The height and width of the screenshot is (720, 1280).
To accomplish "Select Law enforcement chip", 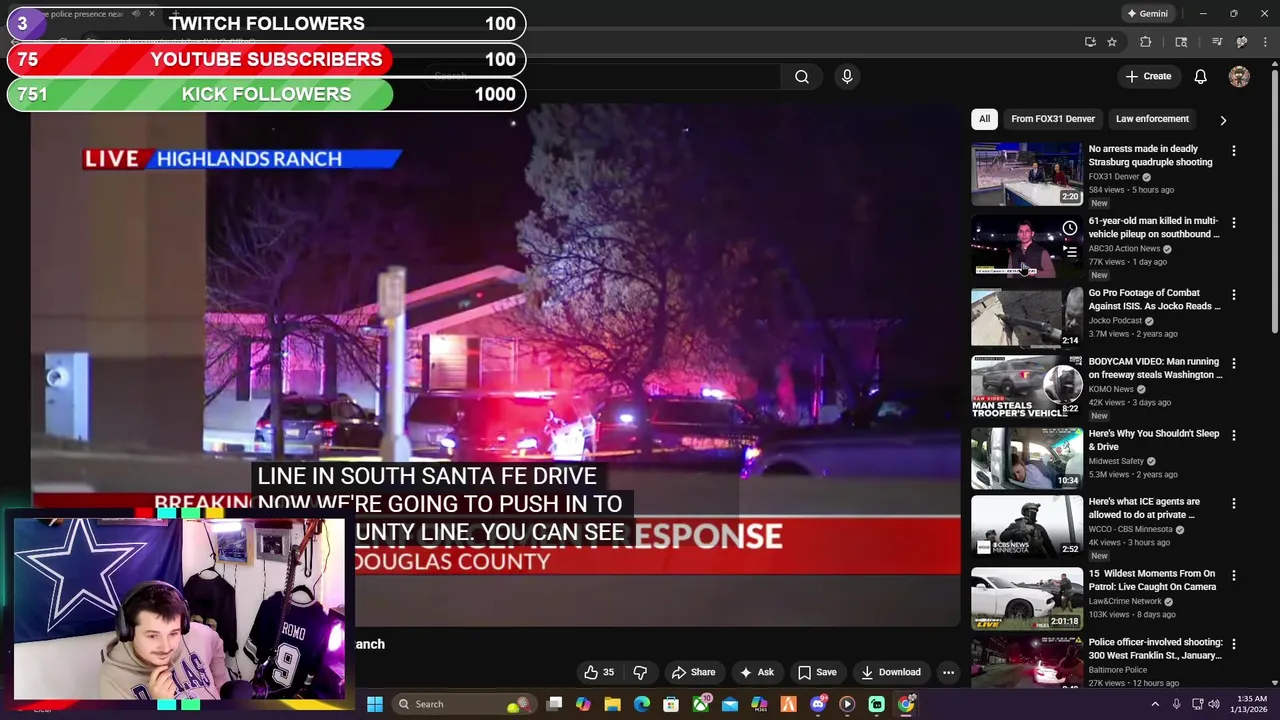I will coord(1152,119).
